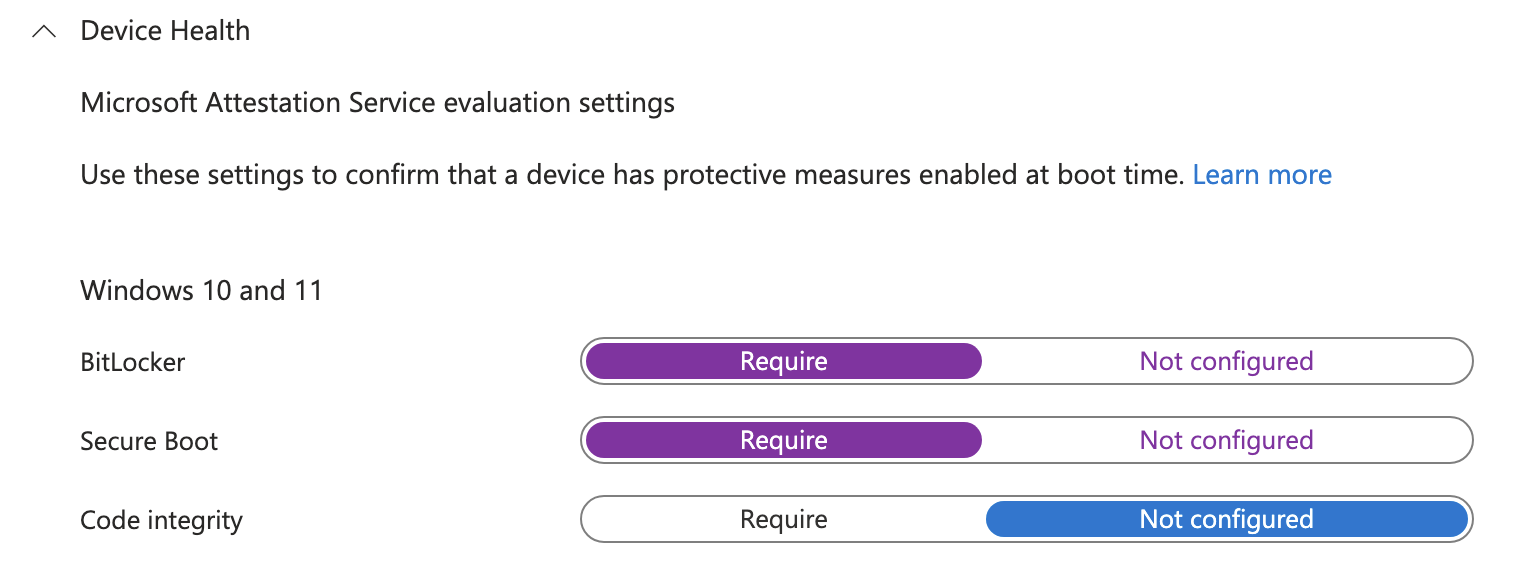The image size is (1514, 578).
Task: Click the purple Require segment for Secure Boot
Action: pyautogui.click(x=783, y=440)
